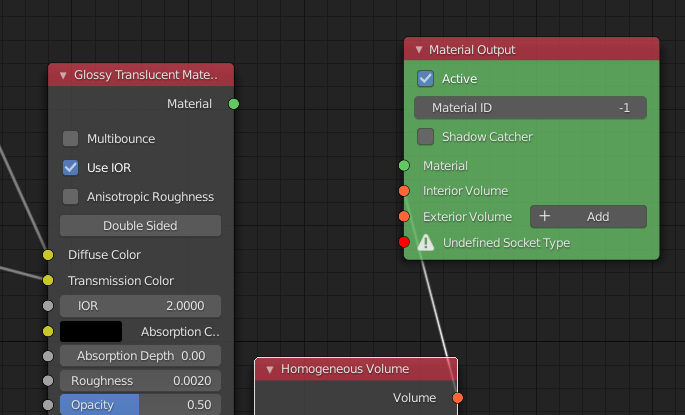Click the red Undefined Socket Type socket

point(404,242)
